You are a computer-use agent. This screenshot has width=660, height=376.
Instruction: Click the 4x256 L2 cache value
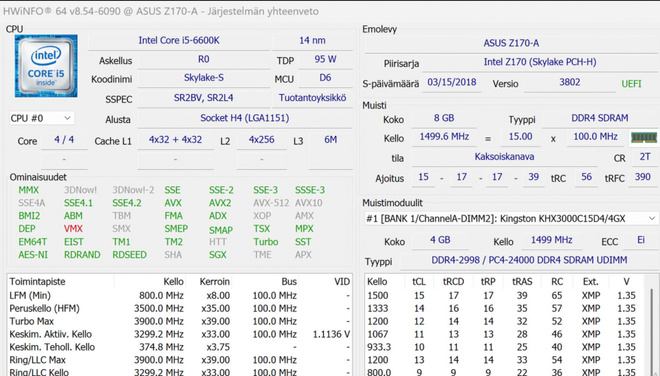pyautogui.click(x=261, y=140)
